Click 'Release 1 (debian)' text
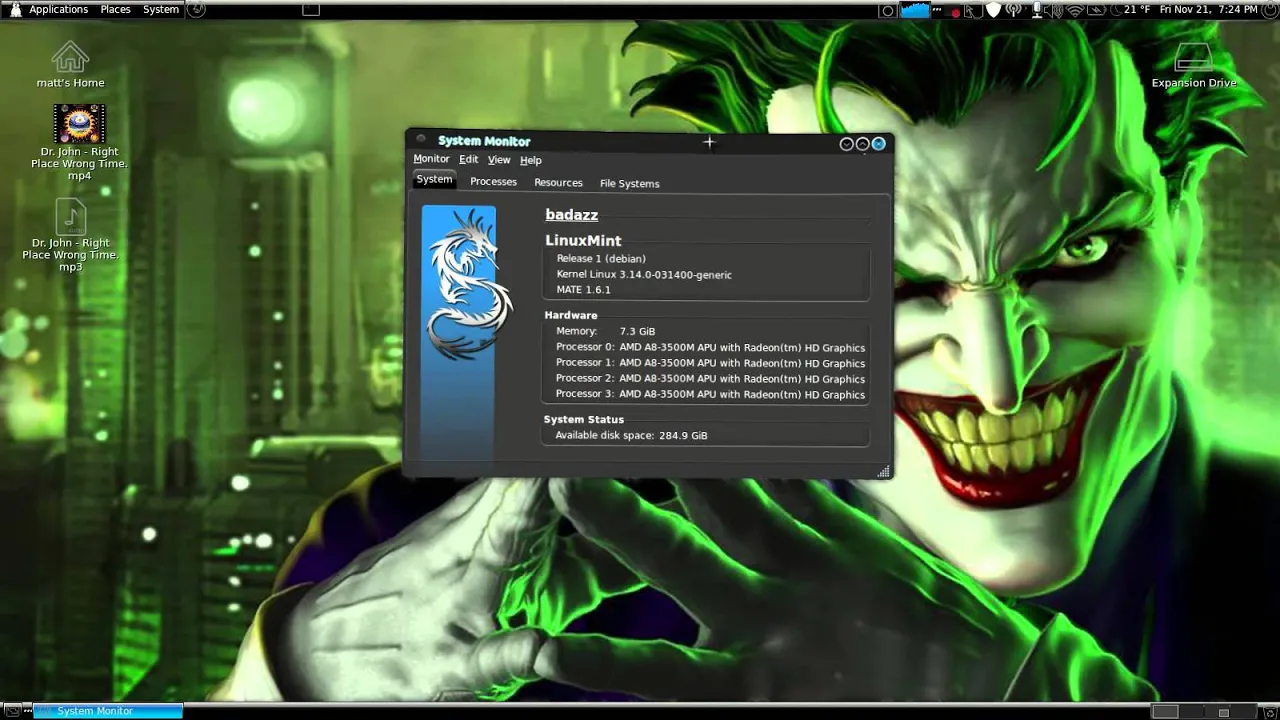 coord(601,258)
